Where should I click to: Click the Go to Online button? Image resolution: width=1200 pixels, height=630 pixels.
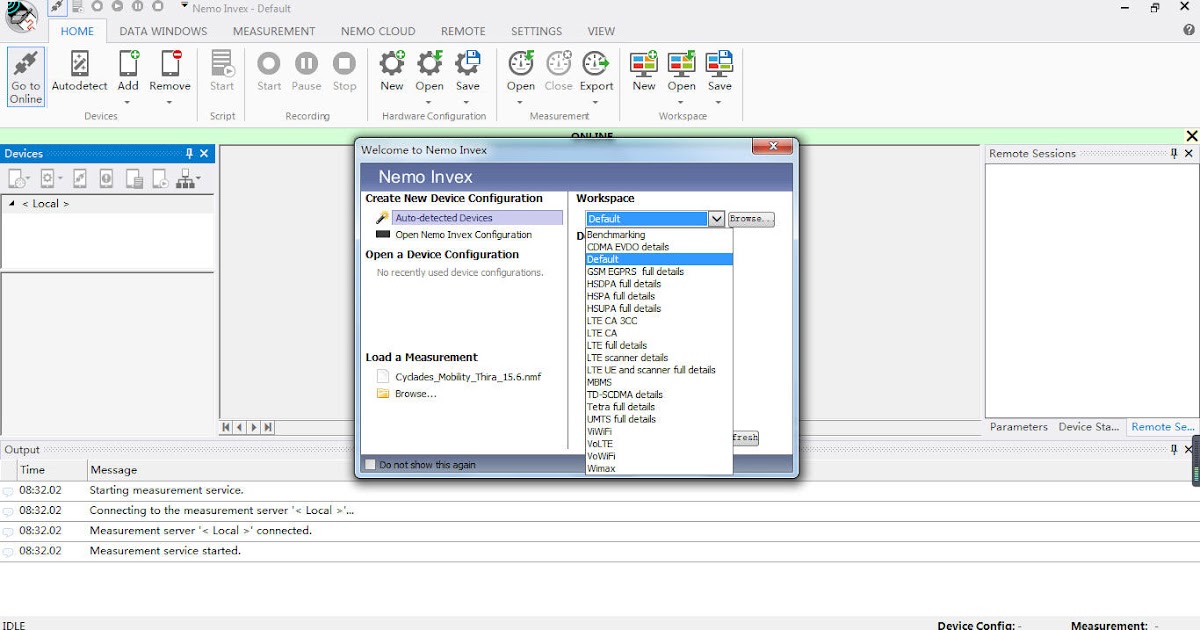tap(26, 77)
